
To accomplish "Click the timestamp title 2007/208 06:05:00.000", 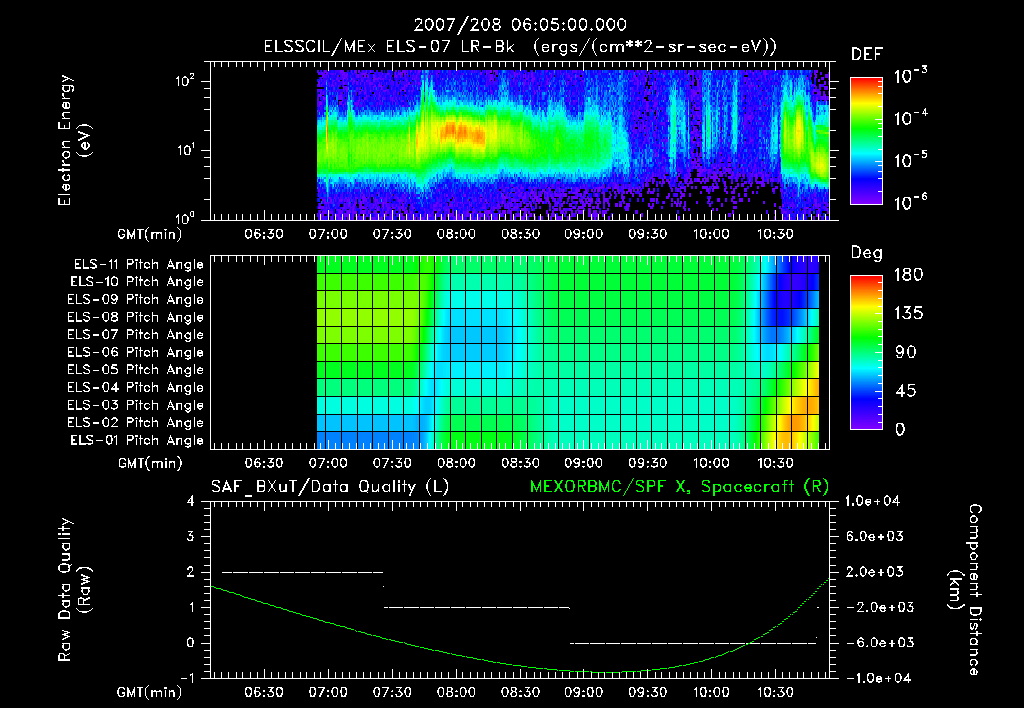I will [520, 25].
